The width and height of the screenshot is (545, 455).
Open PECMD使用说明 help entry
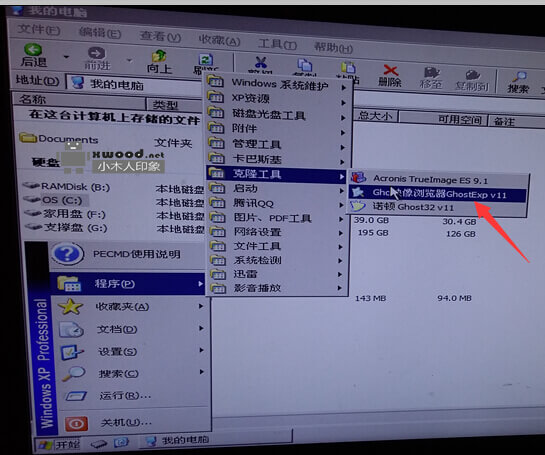(x=128, y=254)
